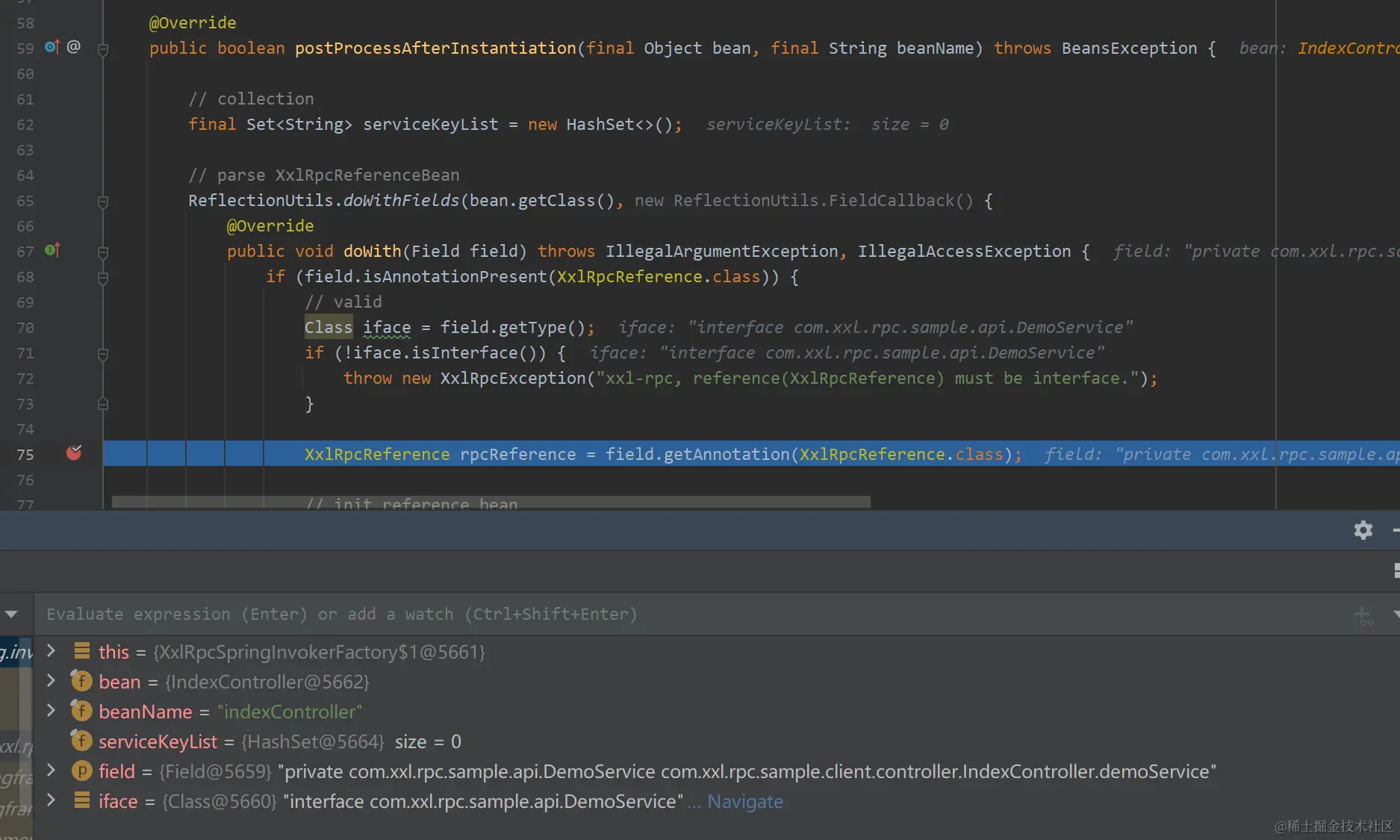Click 'iface' variable declaration on line 70

tap(387, 328)
